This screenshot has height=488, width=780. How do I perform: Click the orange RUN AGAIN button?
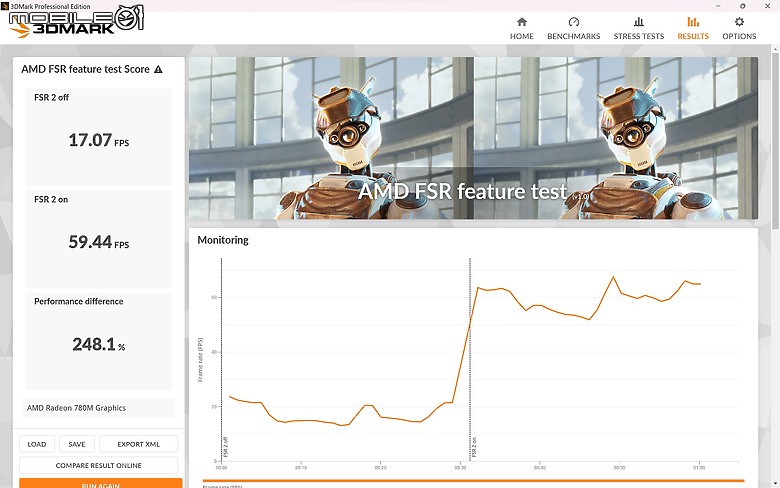point(100,484)
